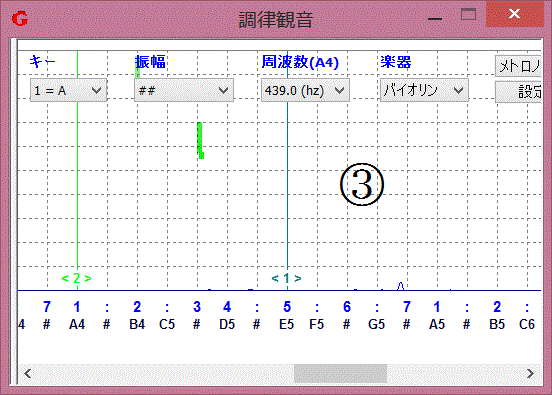The image size is (552, 395).
Task: Click scale degree 3 above C5 sharp
Action: 197,307
